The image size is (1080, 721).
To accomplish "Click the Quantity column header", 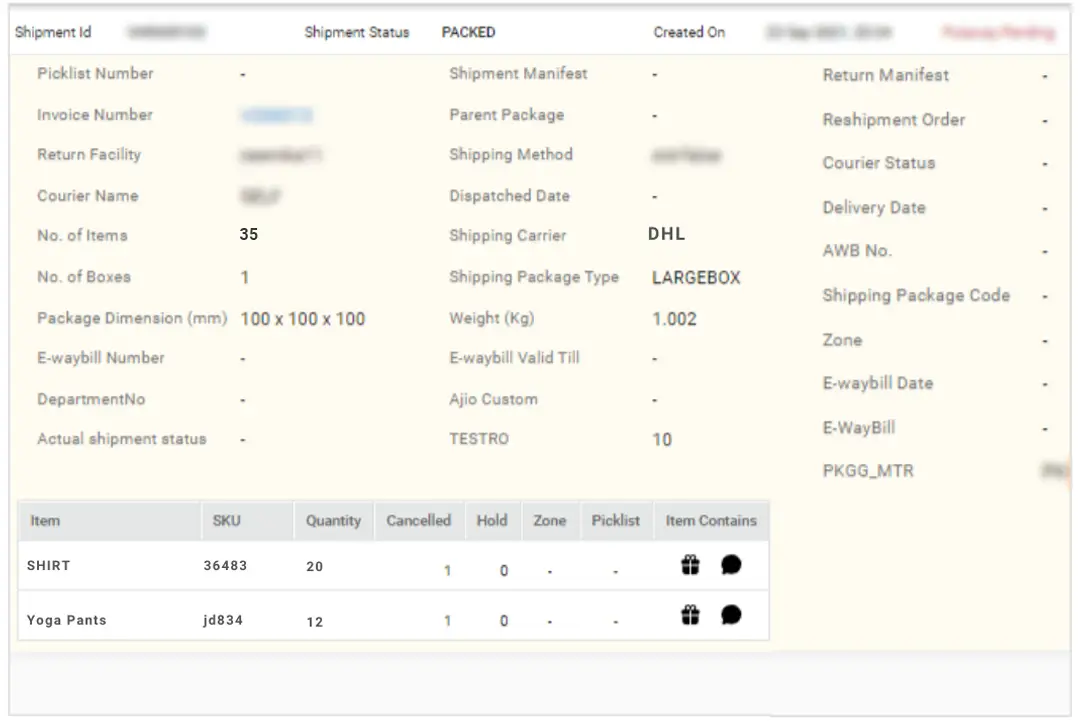I will pos(333,521).
